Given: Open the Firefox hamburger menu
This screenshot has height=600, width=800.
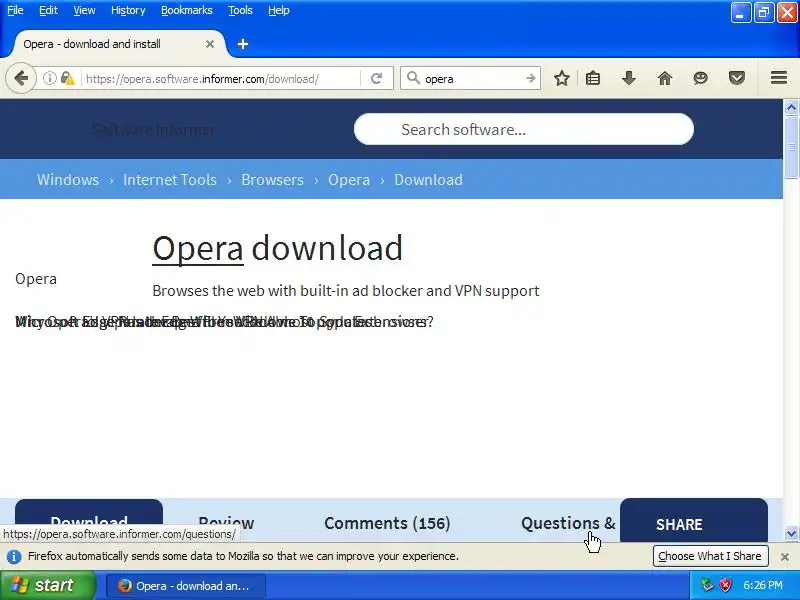Looking at the screenshot, I should [779, 78].
